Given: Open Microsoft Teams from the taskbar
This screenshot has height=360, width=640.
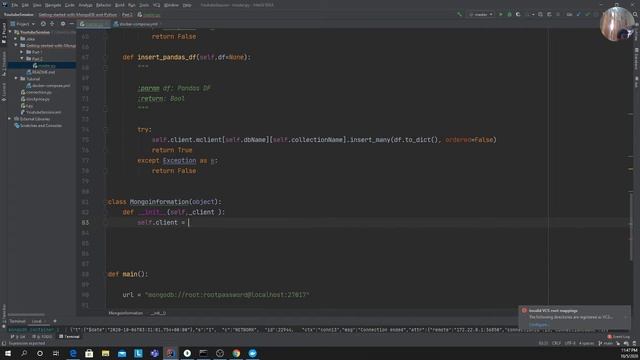Looking at the screenshot, I should point(154,353).
